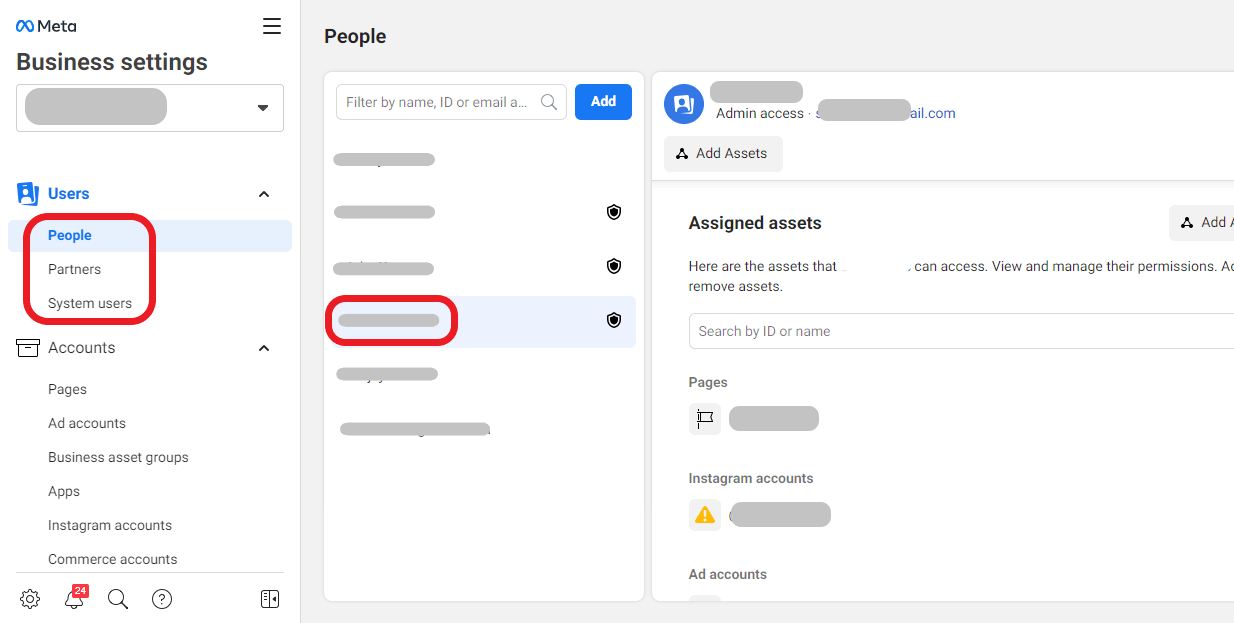The image size is (1234, 623).
Task: Click the Meta logo
Action: coord(46,26)
